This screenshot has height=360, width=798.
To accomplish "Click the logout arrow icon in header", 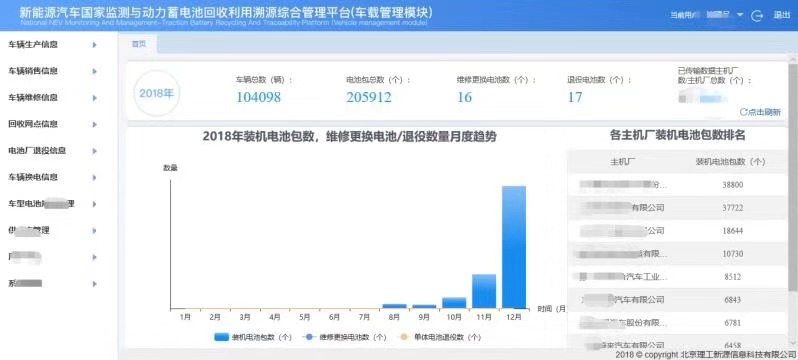I will (757, 16).
